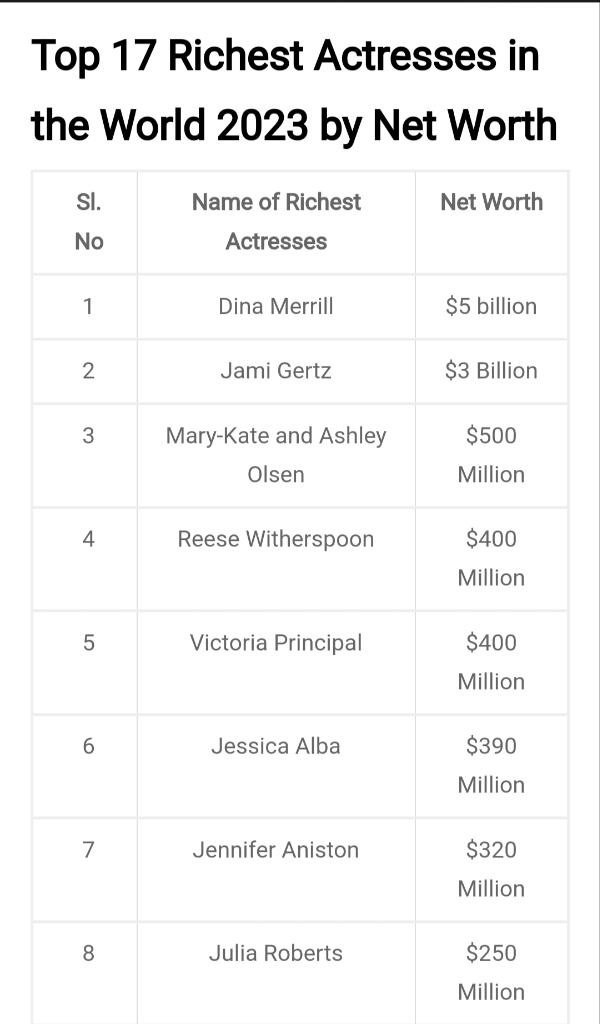The image size is (600, 1024).
Task: Select the $390 Million net worth cell
Action: pos(491,765)
